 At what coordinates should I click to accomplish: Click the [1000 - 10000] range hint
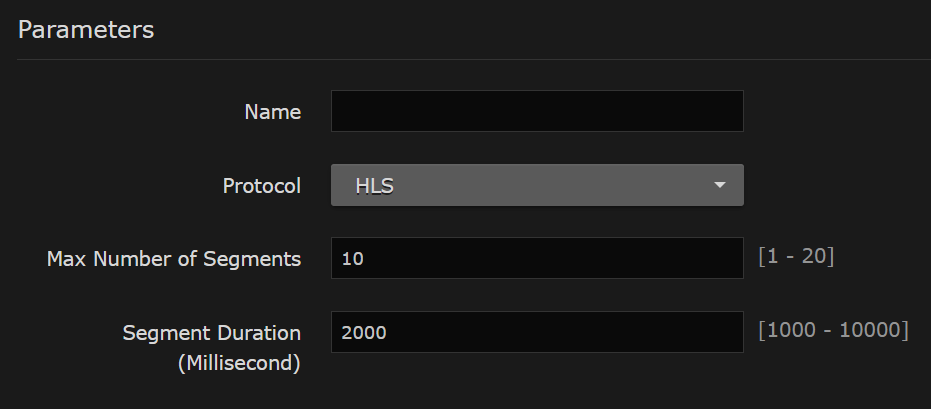(833, 331)
